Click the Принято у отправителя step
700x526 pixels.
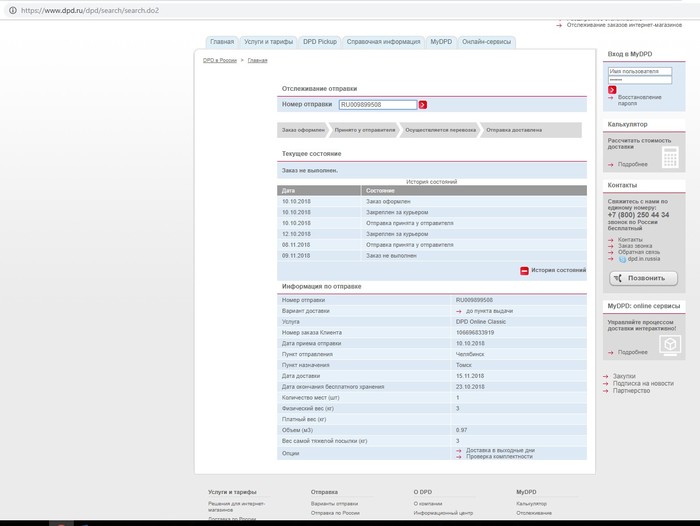(365, 130)
